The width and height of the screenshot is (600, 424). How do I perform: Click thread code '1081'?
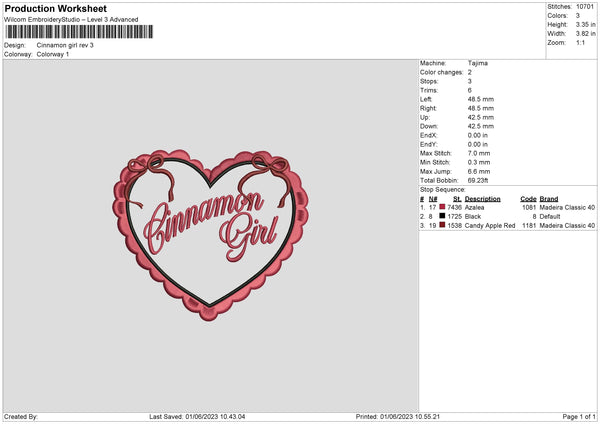pyautogui.click(x=529, y=207)
